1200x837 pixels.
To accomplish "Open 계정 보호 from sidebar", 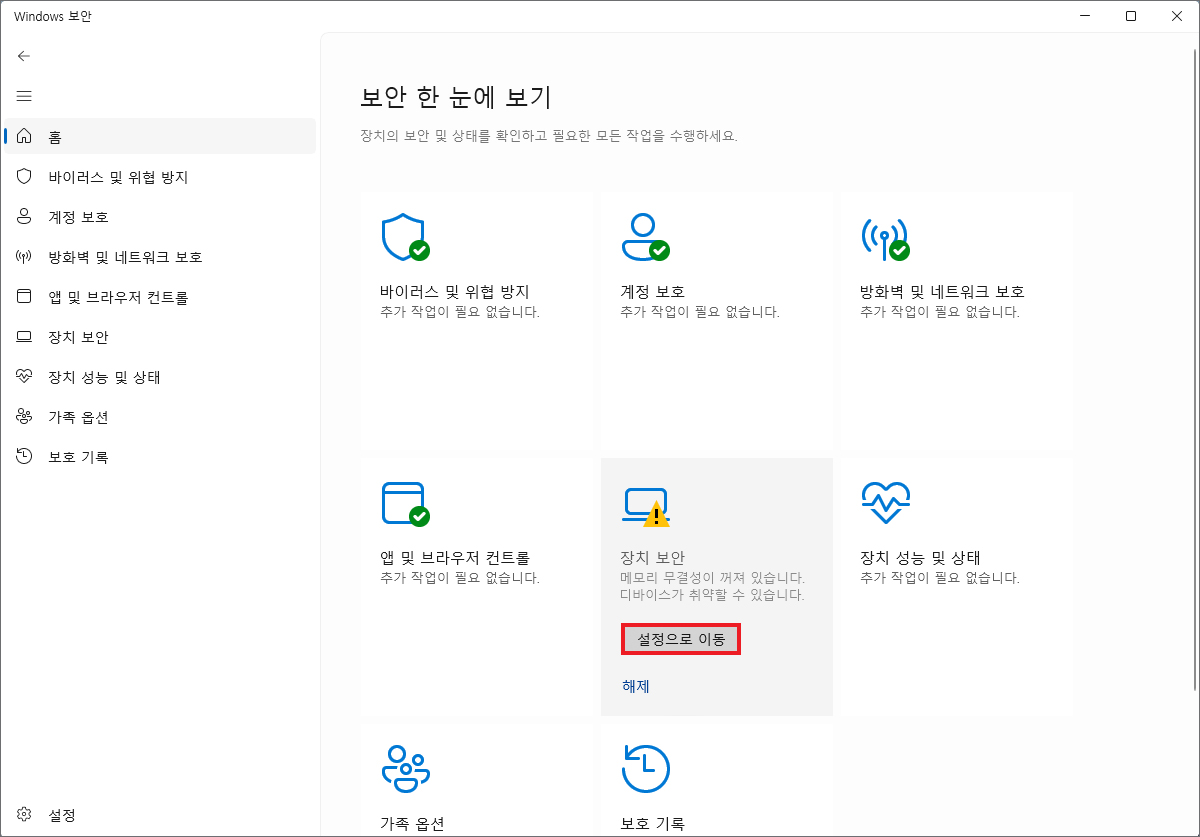I will [x=160, y=217].
